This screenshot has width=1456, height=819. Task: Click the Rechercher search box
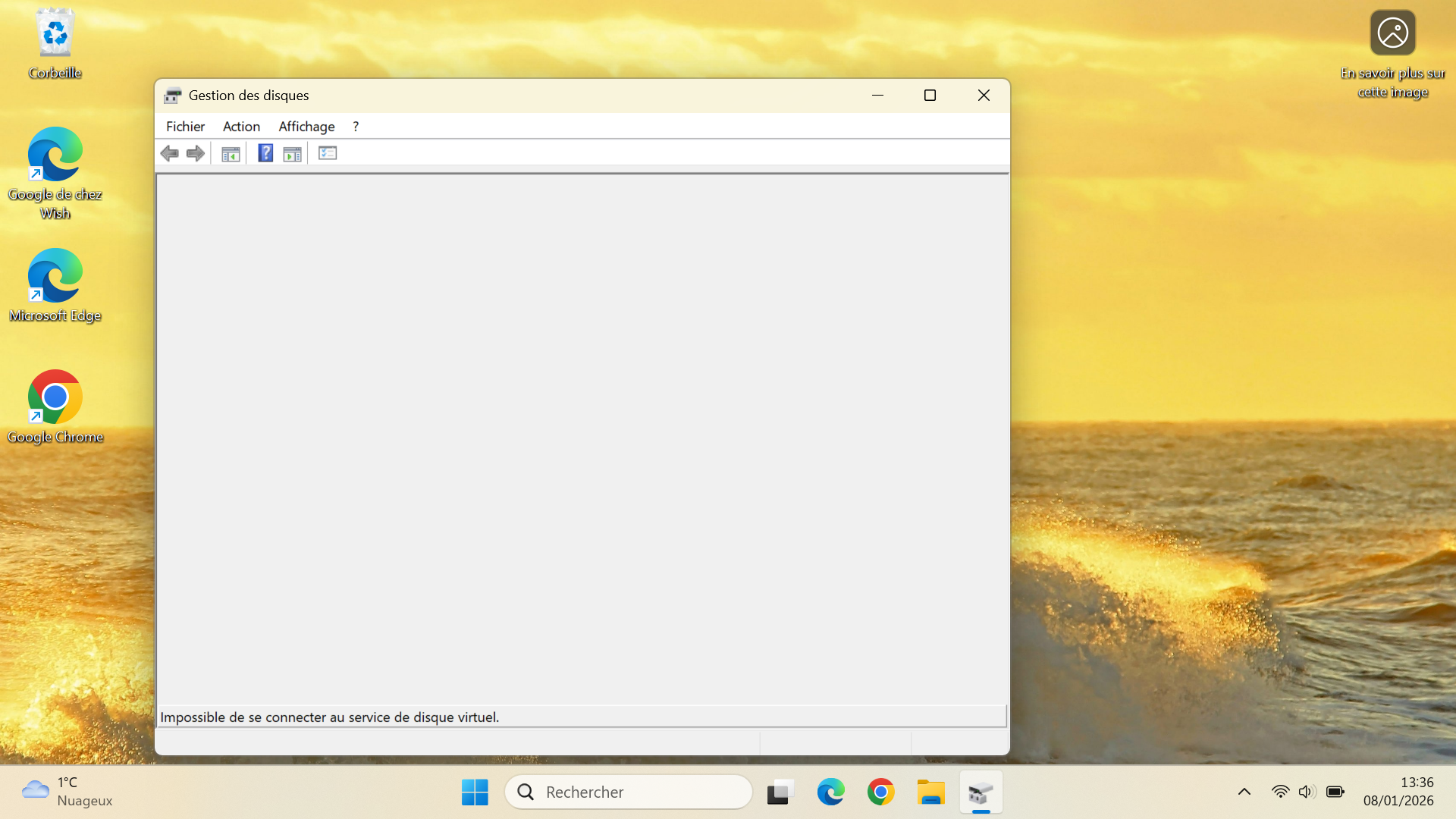[629, 792]
